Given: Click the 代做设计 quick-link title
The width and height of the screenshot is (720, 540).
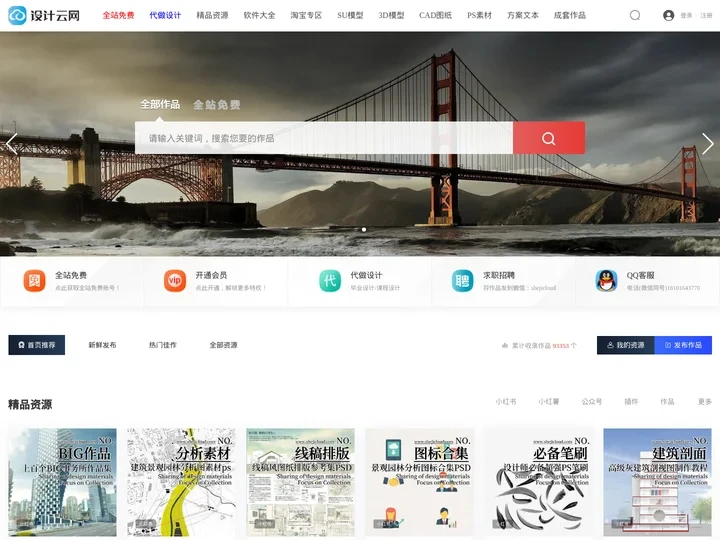Looking at the screenshot, I should pos(366,275).
